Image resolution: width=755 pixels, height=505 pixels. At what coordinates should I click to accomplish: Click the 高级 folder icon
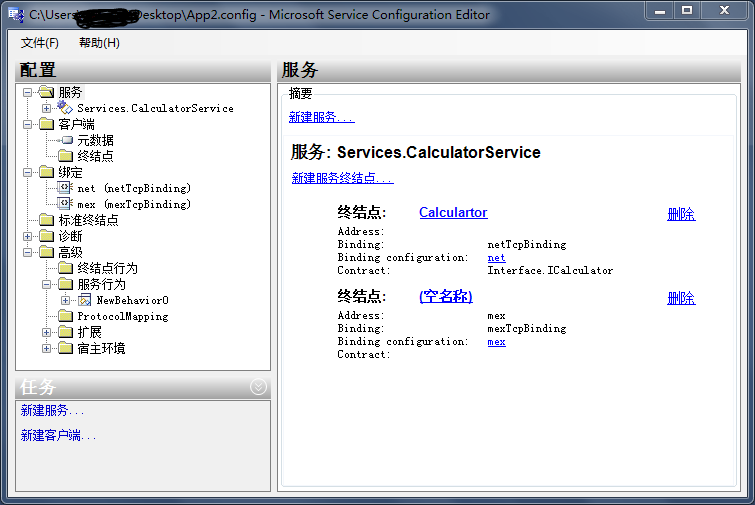(x=46, y=252)
